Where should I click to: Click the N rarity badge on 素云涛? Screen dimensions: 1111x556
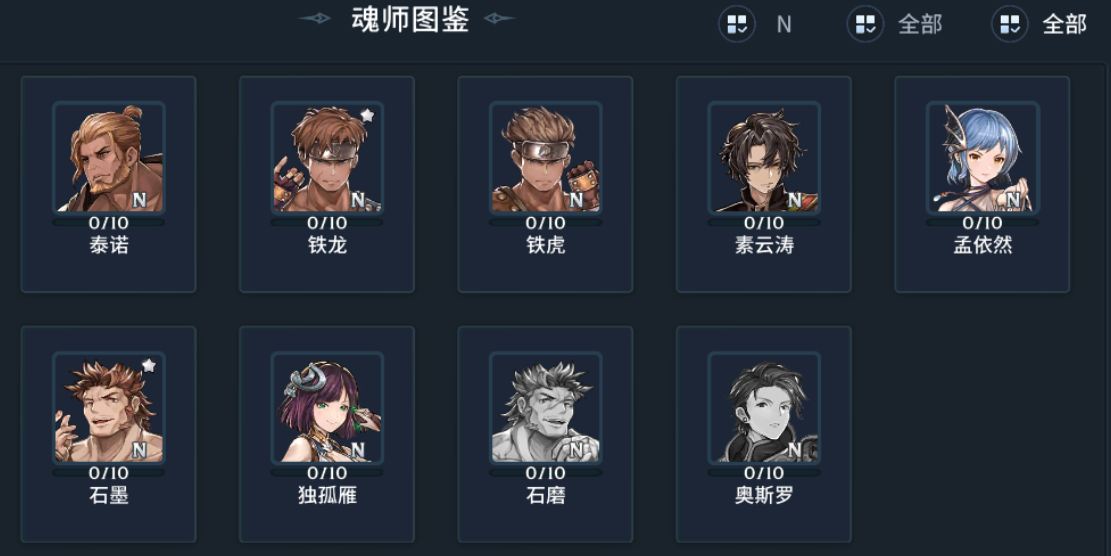[795, 200]
